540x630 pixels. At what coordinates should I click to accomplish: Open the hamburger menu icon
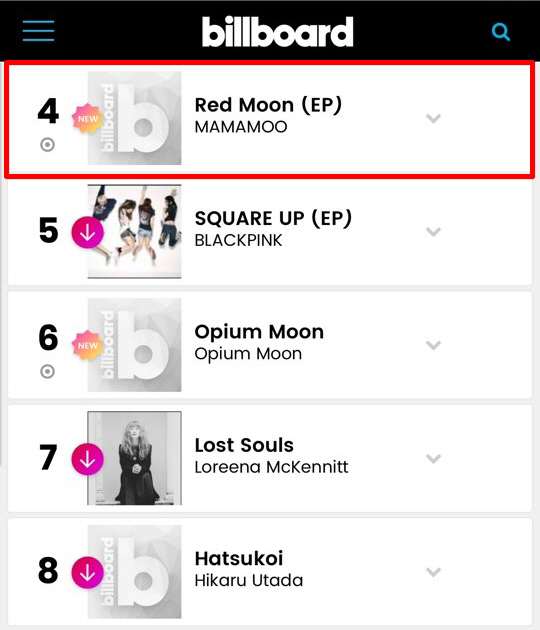pos(39,31)
